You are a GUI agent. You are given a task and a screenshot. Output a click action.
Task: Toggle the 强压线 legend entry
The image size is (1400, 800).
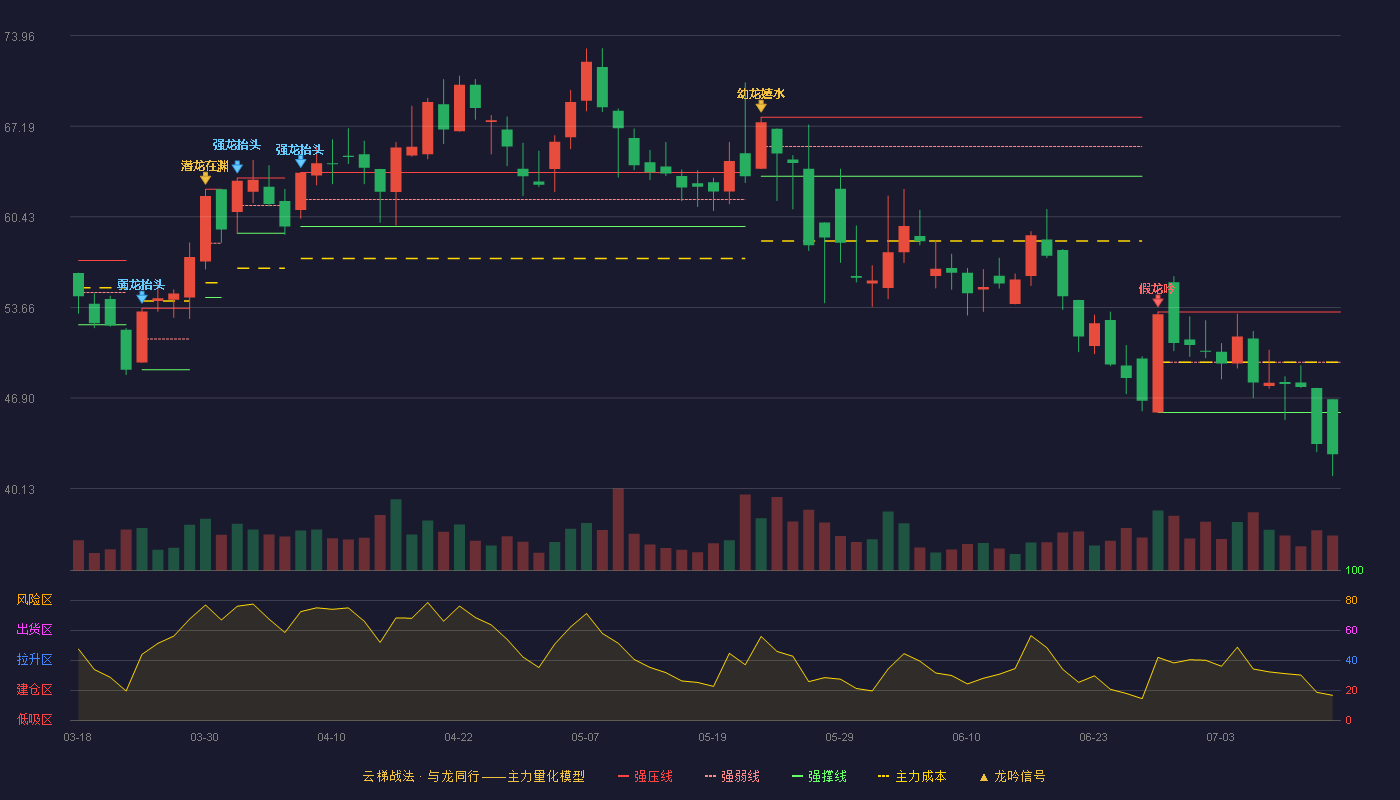pos(645,776)
